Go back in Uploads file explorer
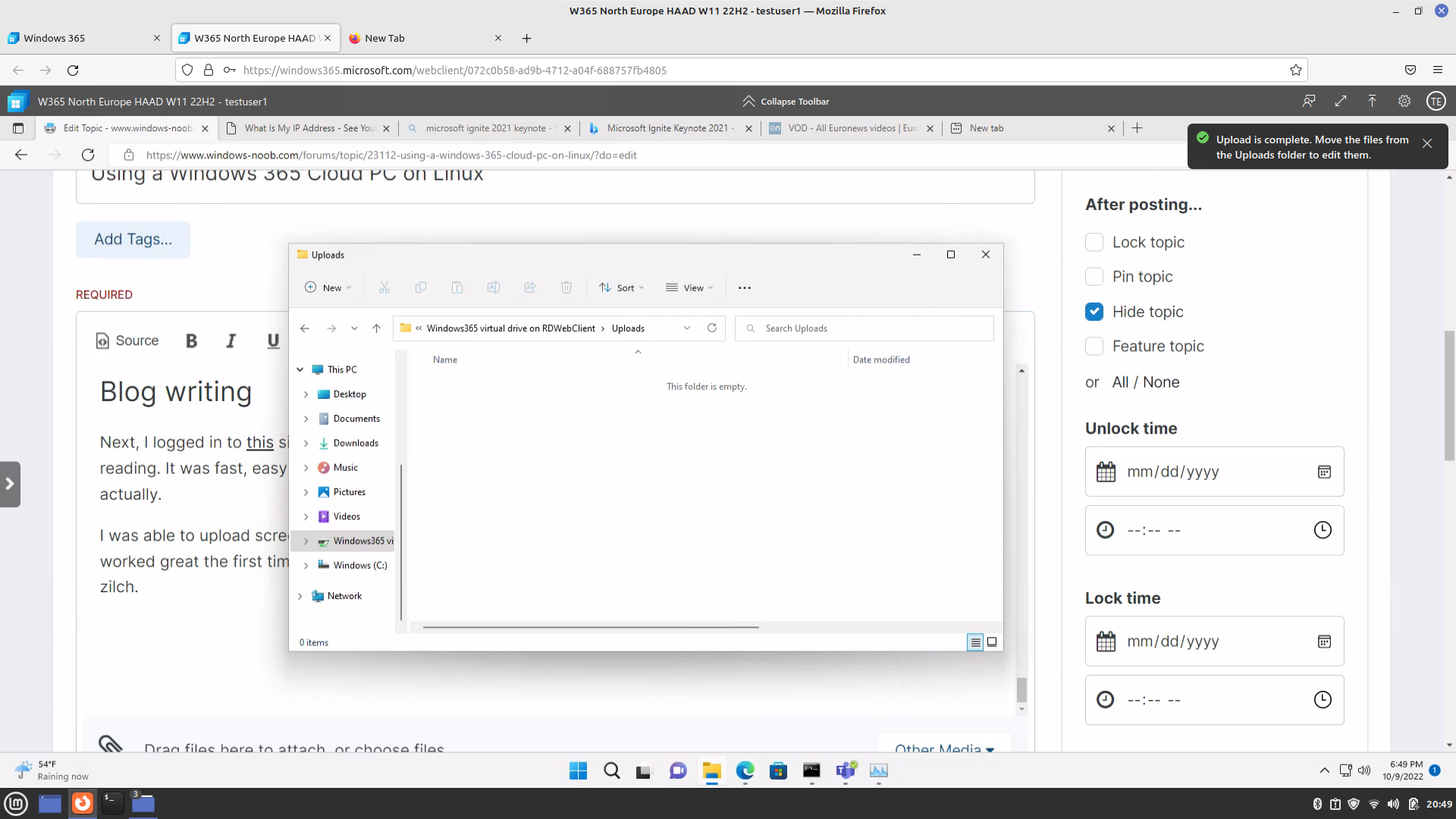The image size is (1456, 819). tap(305, 328)
